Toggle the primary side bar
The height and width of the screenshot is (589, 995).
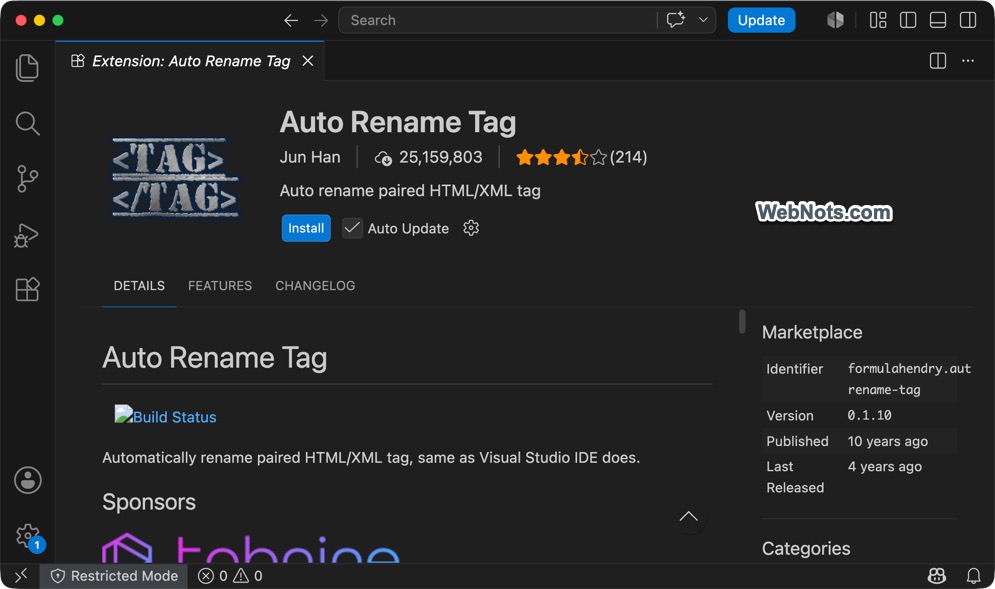[907, 20]
